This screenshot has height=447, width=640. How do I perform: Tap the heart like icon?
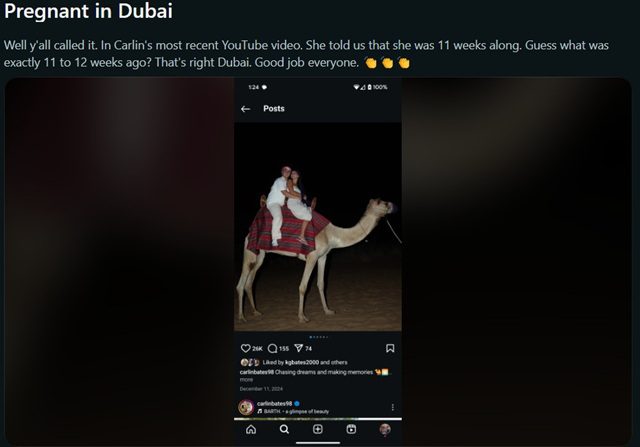tap(245, 348)
